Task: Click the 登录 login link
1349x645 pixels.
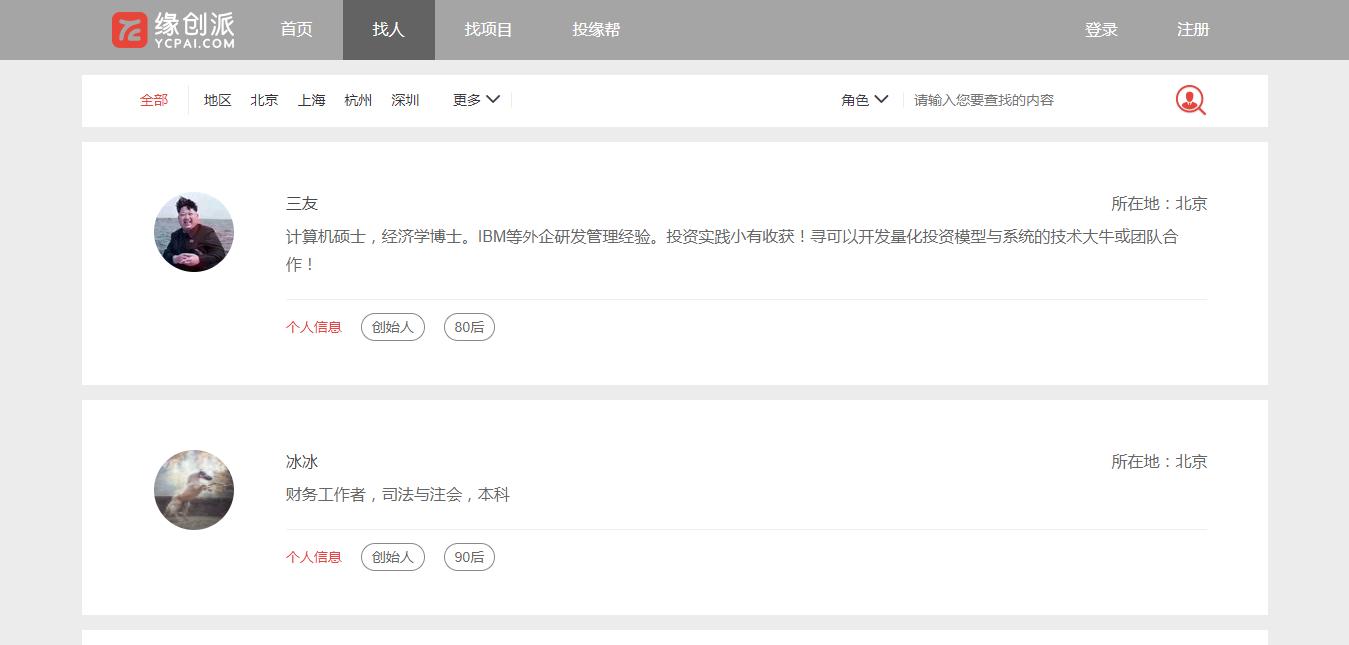Action: 1101,29
